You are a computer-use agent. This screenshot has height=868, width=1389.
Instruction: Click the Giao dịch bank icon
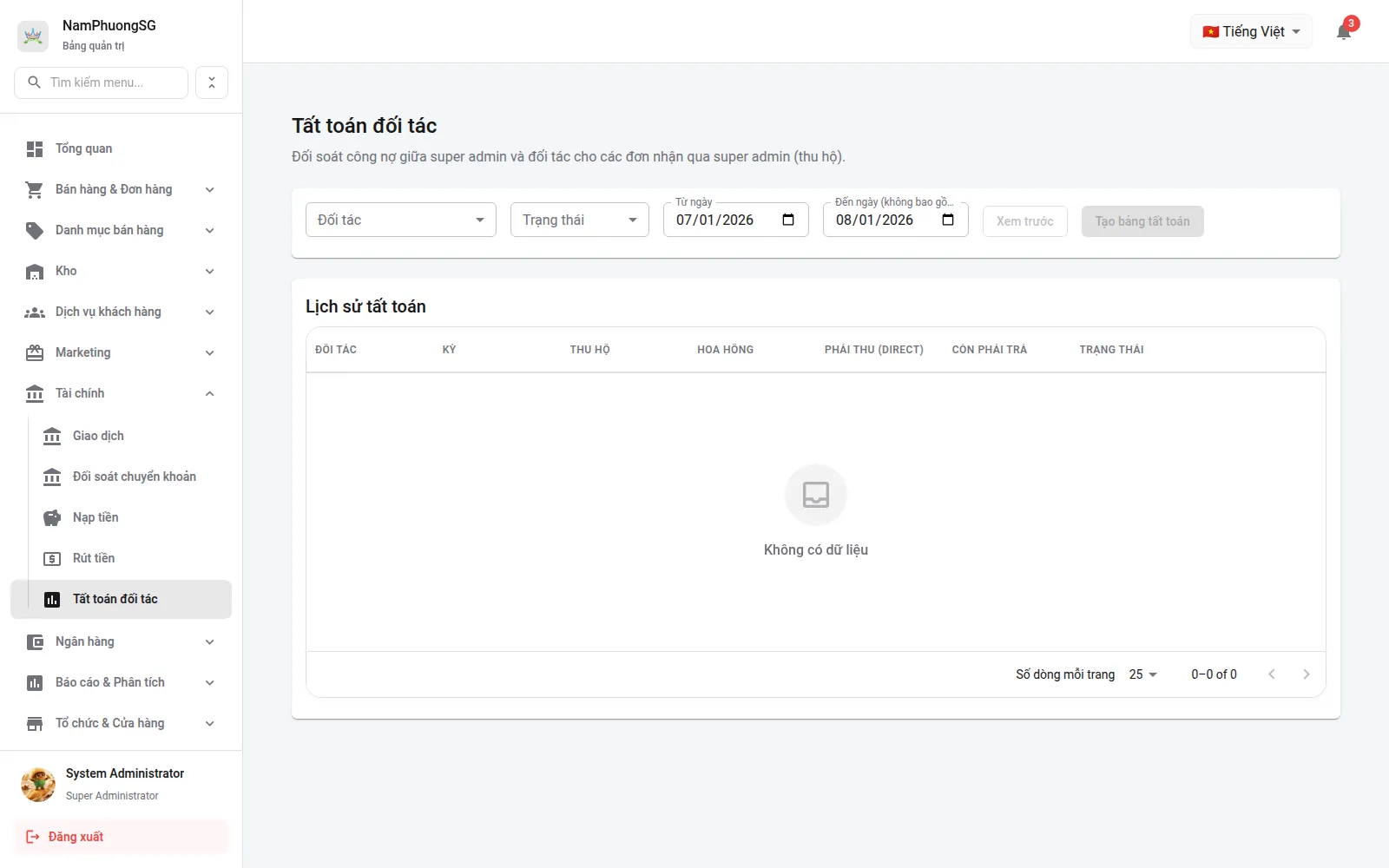point(52,437)
